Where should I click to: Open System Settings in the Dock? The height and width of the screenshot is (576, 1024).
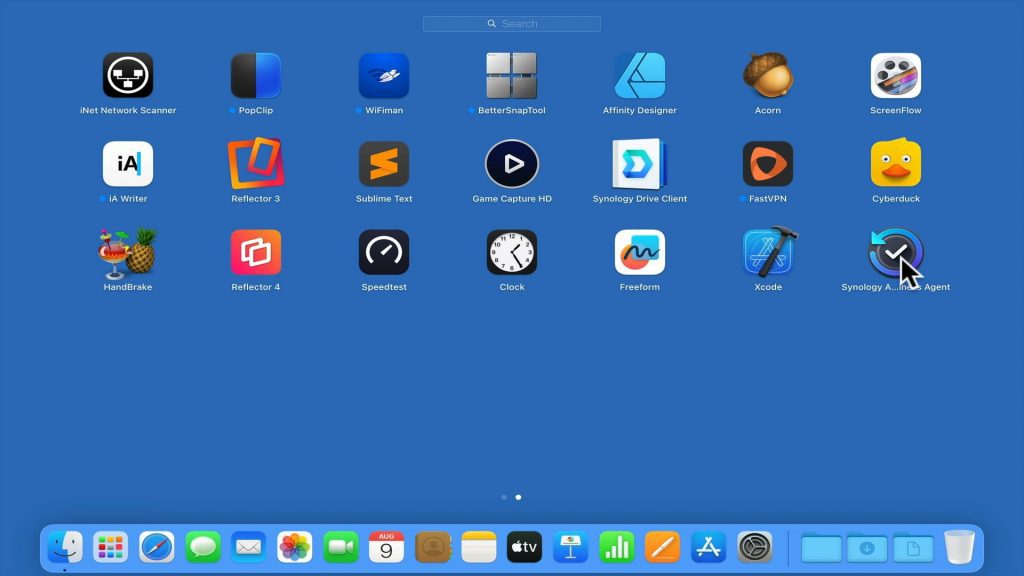point(755,547)
